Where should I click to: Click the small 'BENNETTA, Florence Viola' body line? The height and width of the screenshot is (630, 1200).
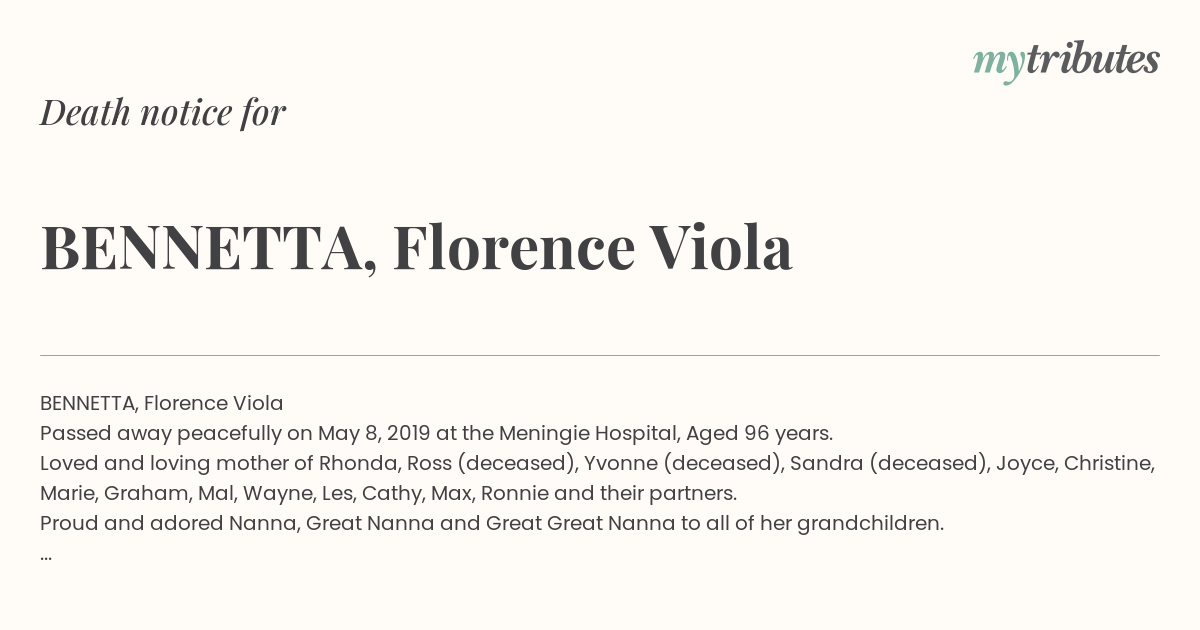(162, 403)
